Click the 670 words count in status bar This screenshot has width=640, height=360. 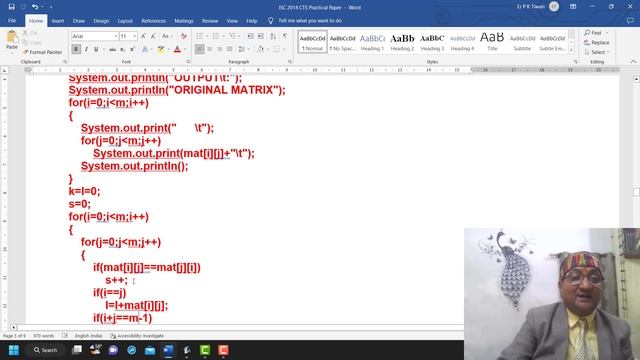44,336
